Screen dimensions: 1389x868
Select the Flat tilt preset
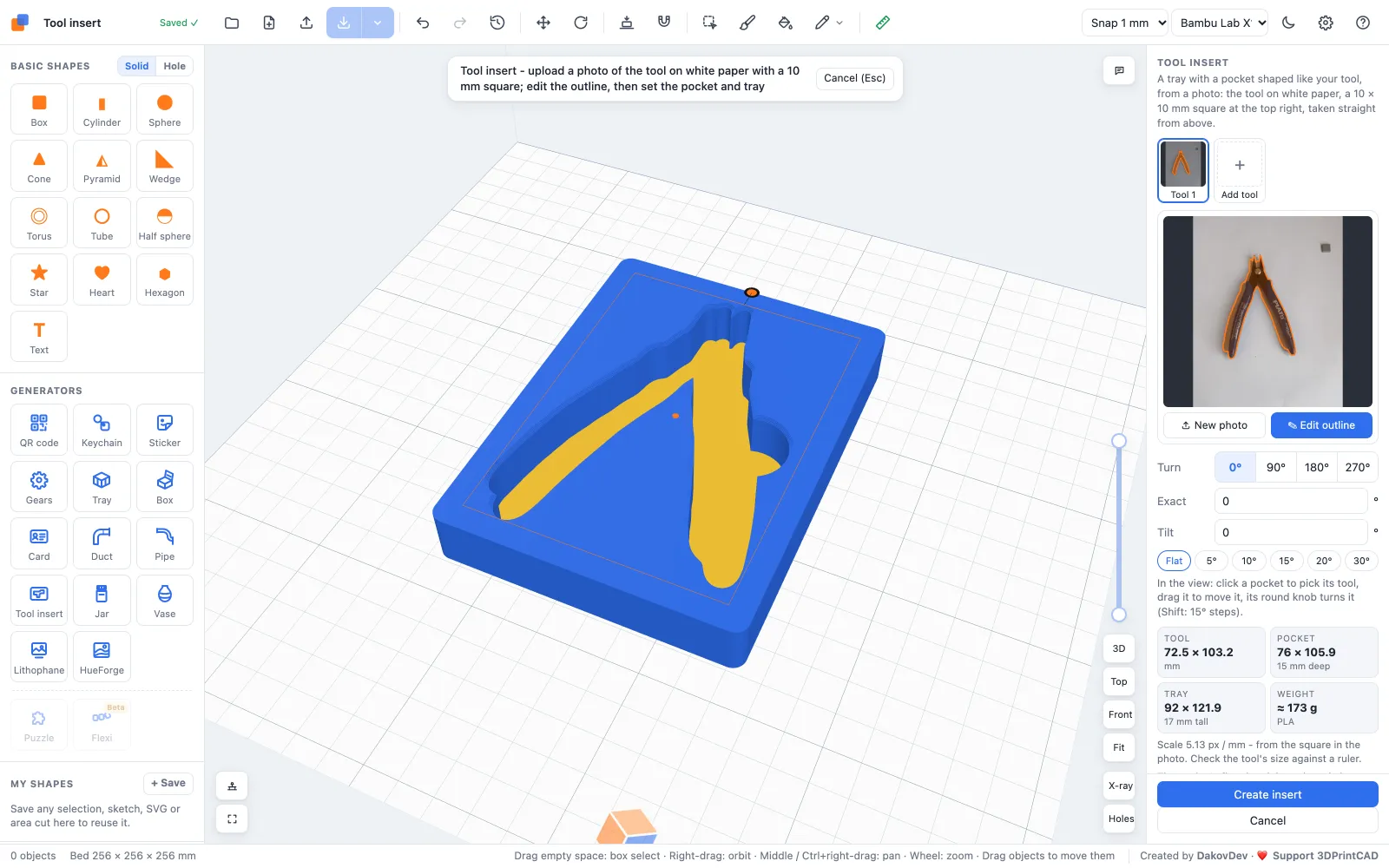(1174, 561)
